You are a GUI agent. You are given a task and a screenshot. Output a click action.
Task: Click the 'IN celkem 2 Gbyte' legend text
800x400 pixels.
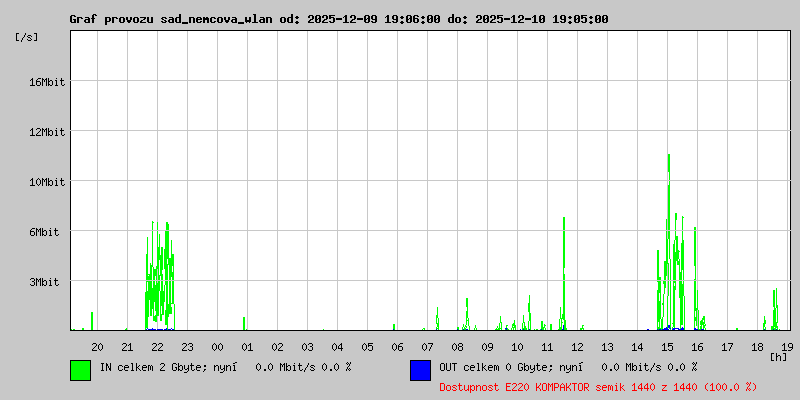[151, 367]
